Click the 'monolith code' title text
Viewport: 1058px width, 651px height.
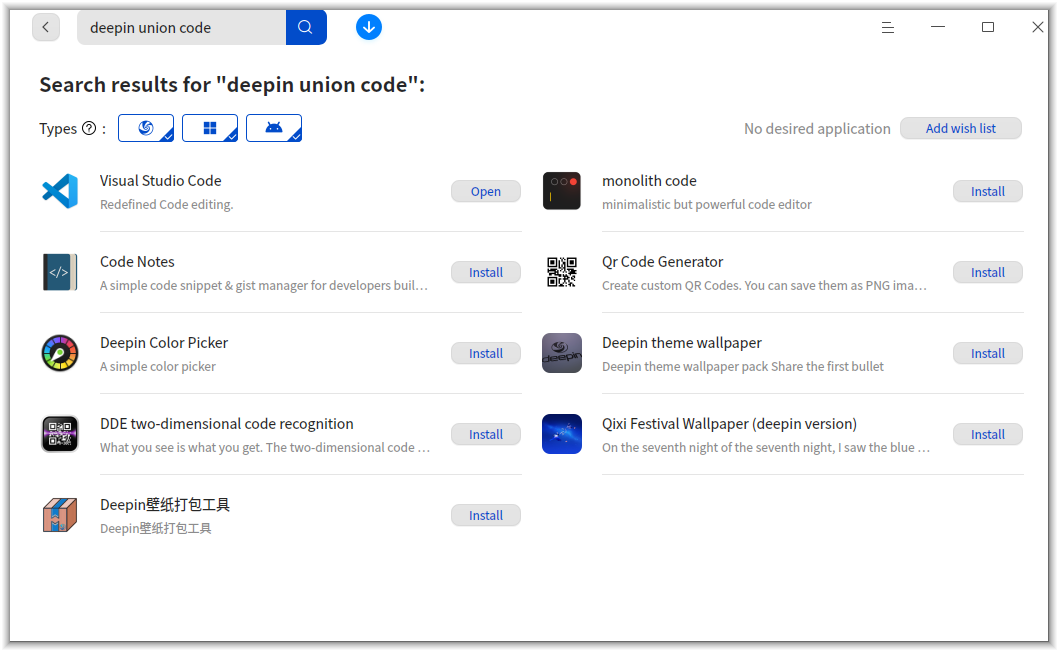[649, 181]
